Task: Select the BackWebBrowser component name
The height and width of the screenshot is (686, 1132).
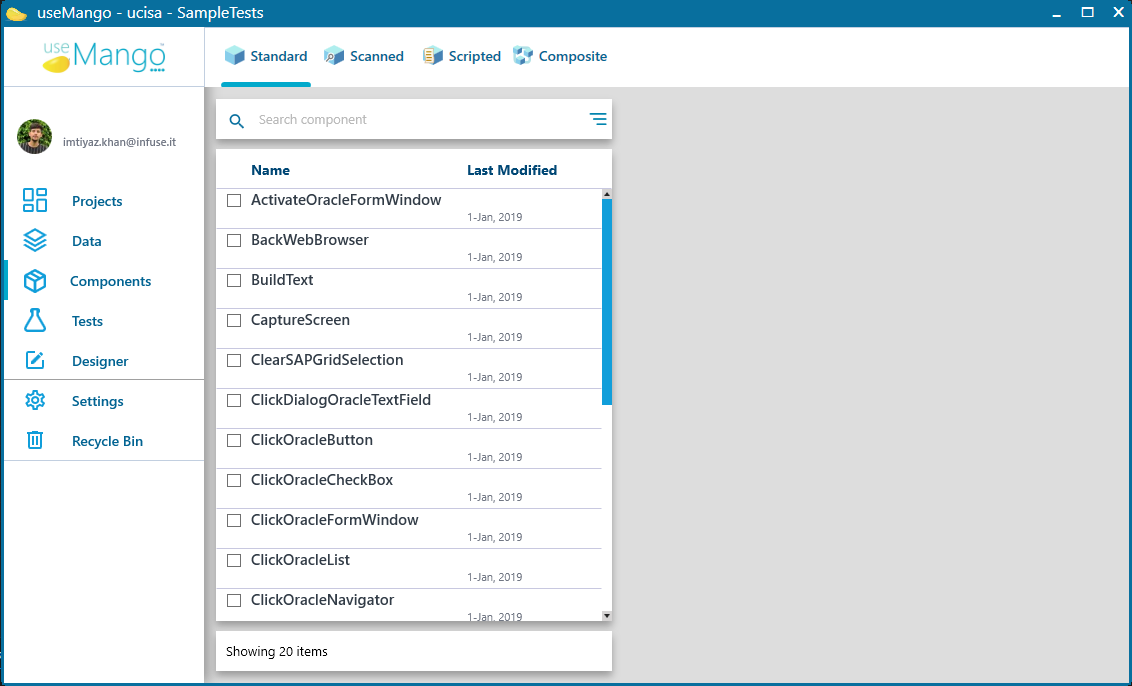Action: (x=310, y=240)
